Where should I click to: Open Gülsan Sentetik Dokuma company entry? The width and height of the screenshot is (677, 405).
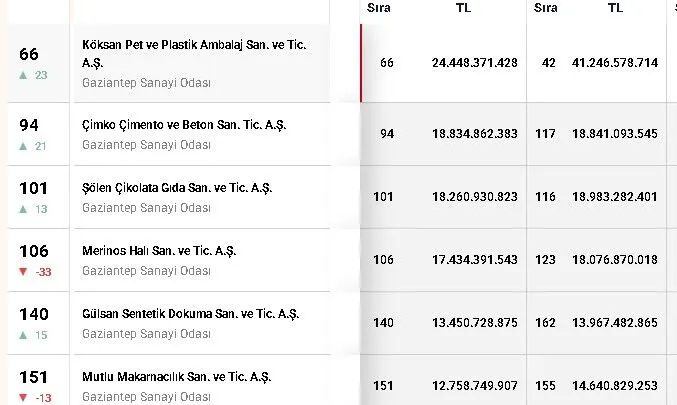click(191, 314)
